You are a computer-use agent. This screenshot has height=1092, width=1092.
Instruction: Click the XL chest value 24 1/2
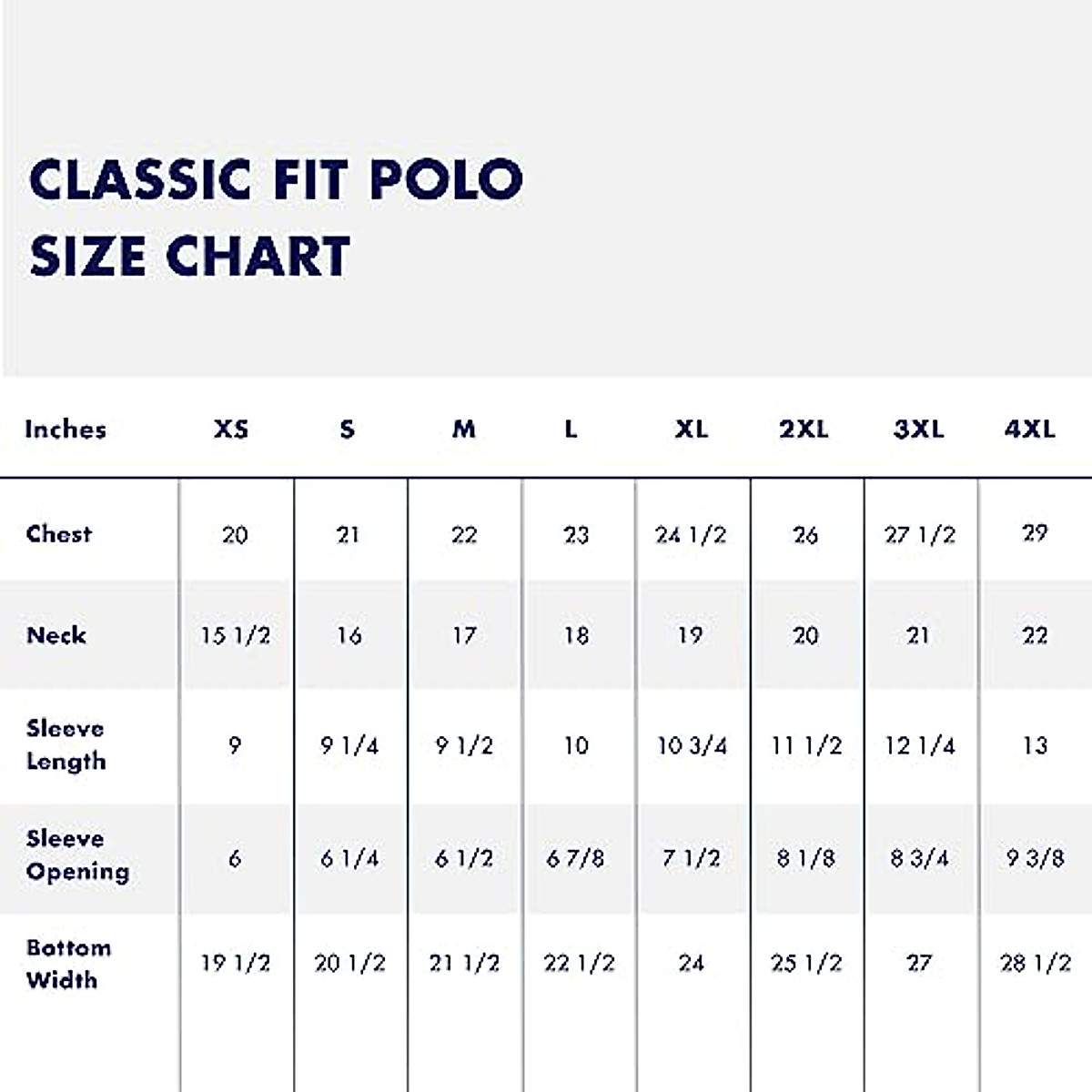[x=691, y=535]
